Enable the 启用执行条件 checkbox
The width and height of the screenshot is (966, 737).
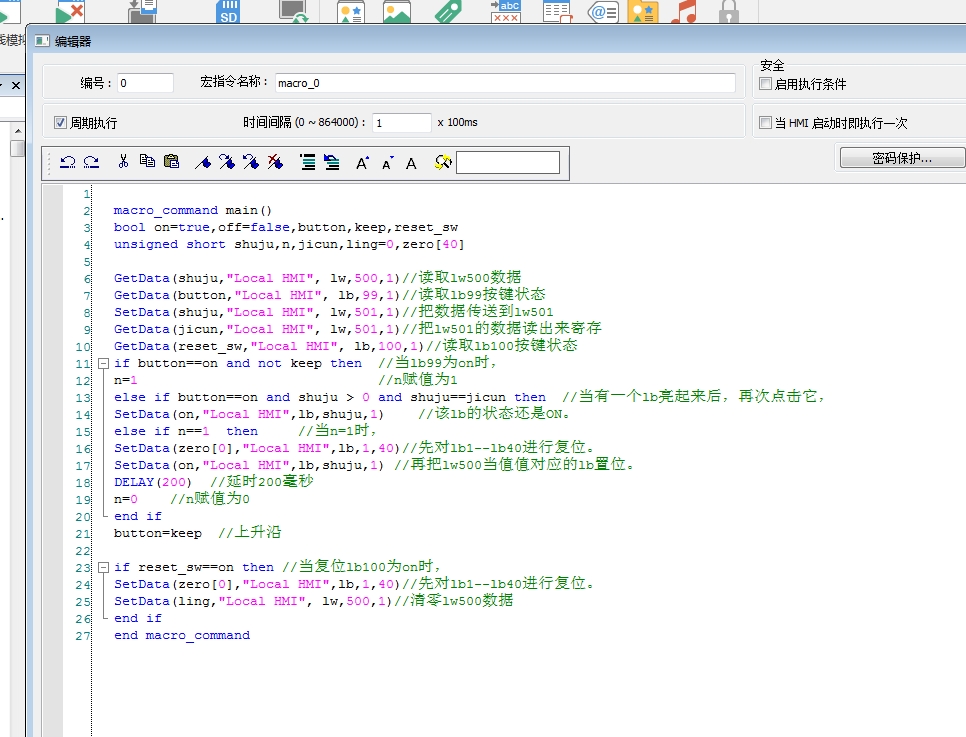766,84
